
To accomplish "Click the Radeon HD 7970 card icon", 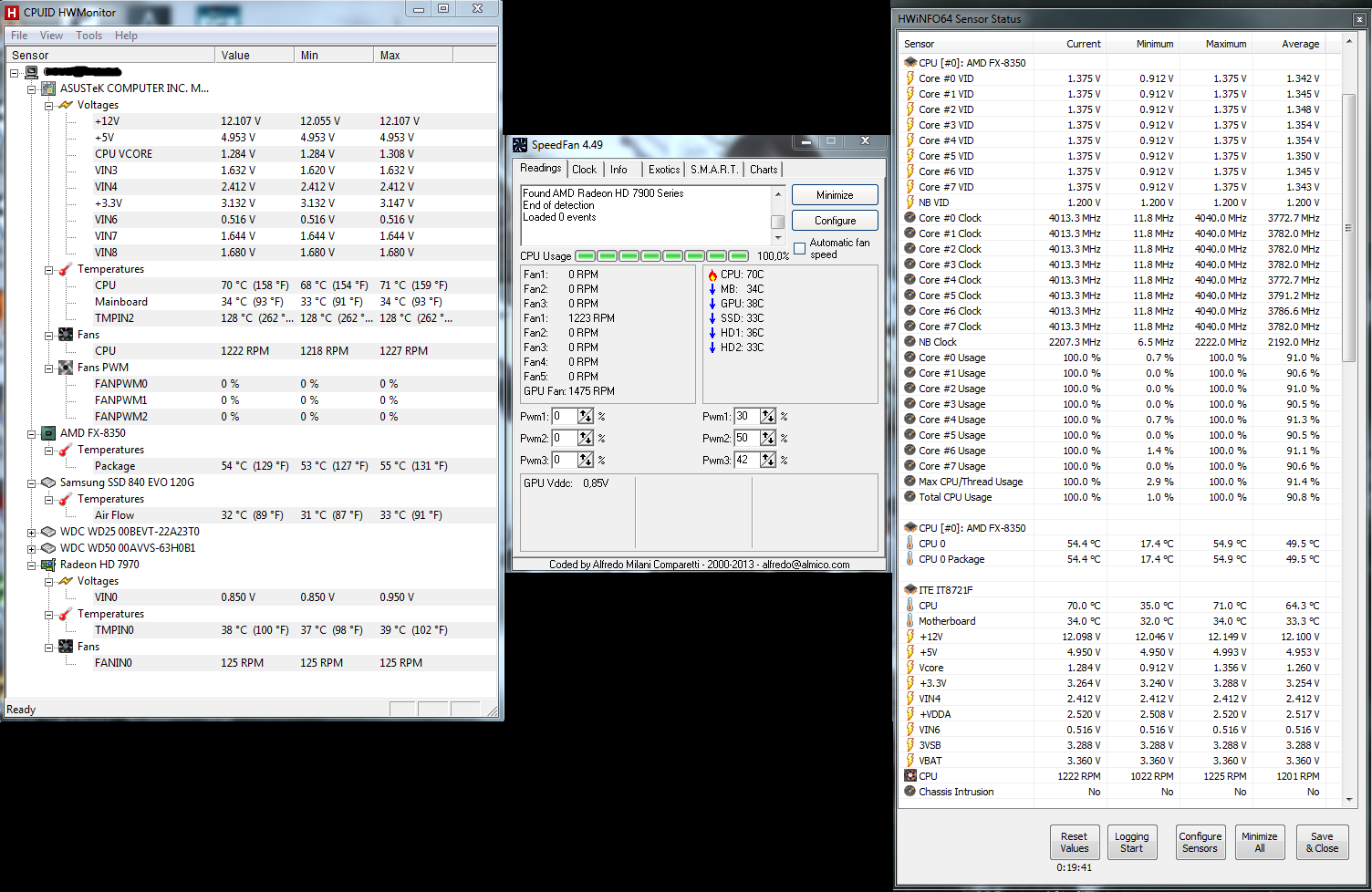I will [x=48, y=565].
